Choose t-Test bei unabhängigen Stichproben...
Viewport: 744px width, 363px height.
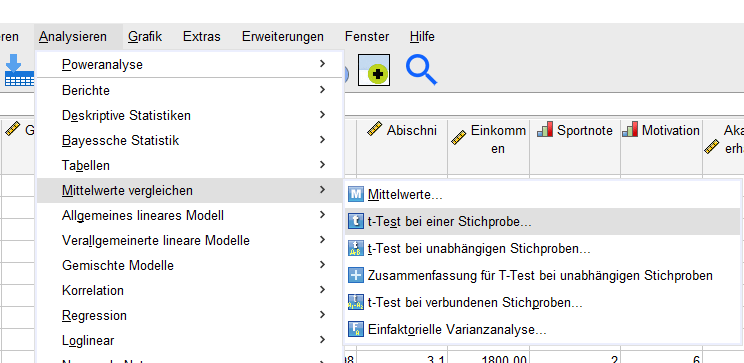[x=543, y=249]
